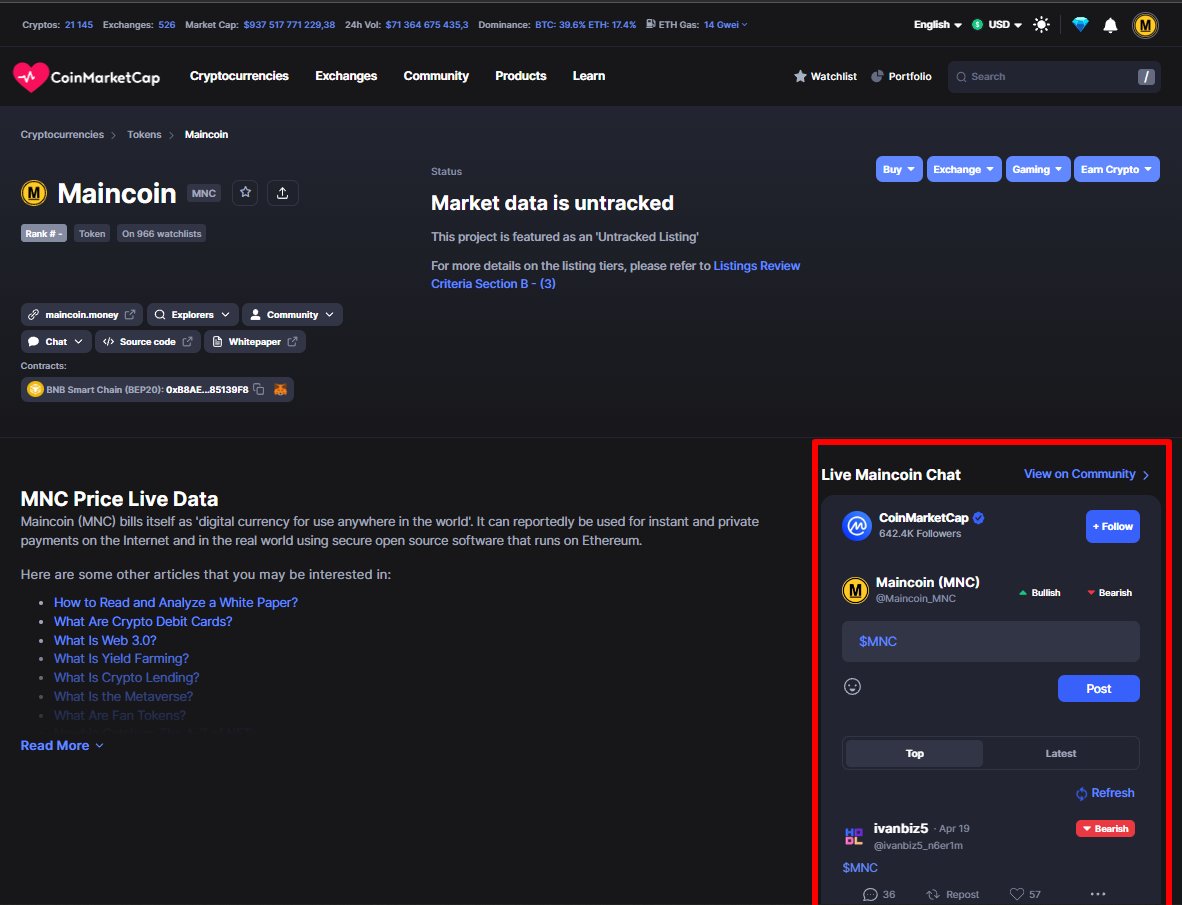
Task: Click the Maincoin coin logo beside title
Action: pyautogui.click(x=34, y=194)
